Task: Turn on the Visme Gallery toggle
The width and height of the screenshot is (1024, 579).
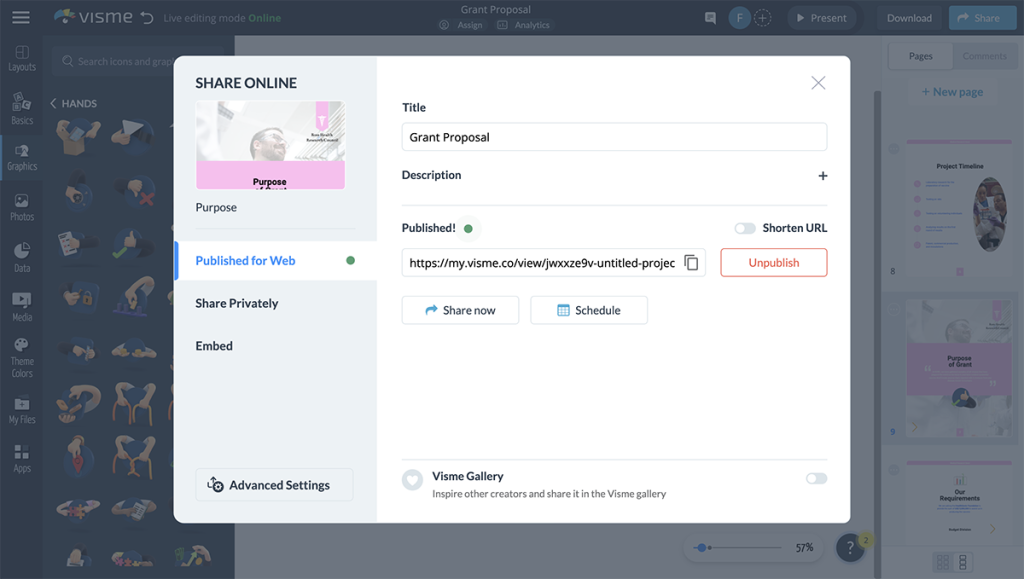Action: click(816, 478)
